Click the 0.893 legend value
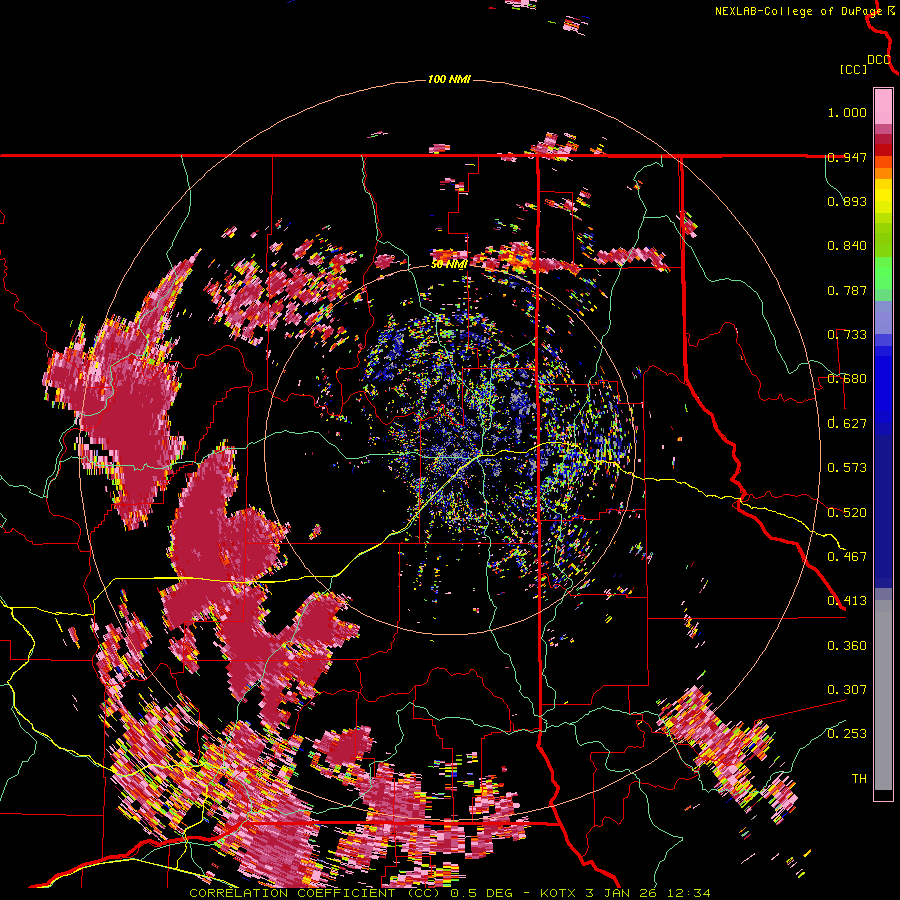Viewport: 900px width, 900px height. pyautogui.click(x=847, y=201)
